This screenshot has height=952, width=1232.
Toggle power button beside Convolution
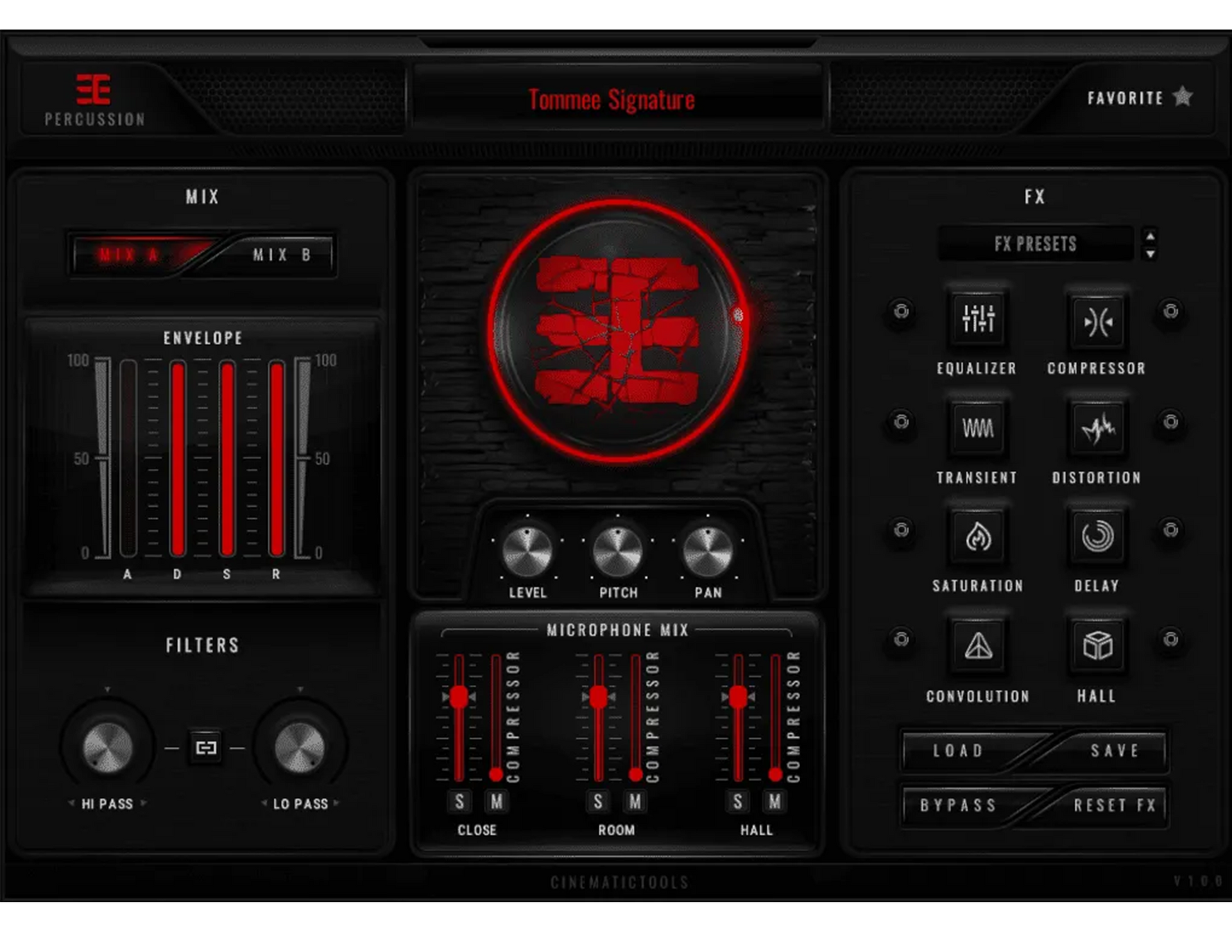pos(901,639)
